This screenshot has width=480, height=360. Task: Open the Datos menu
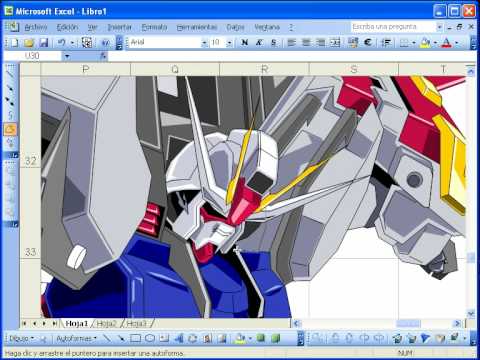[235, 27]
